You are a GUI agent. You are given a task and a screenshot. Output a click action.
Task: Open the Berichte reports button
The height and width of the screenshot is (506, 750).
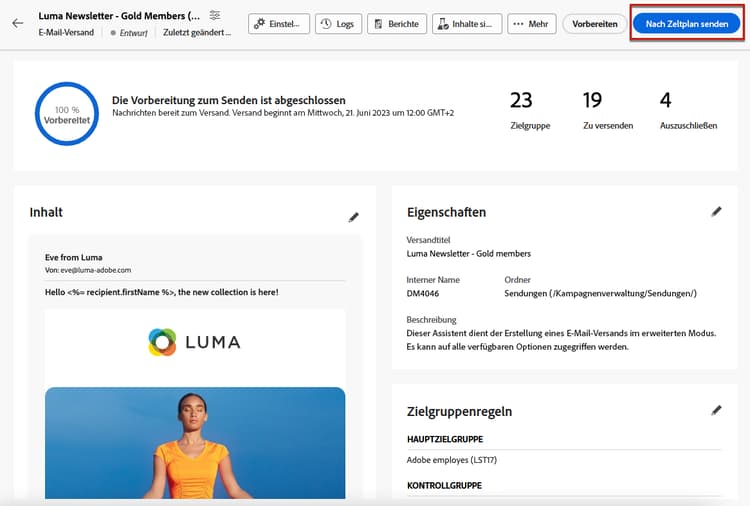coord(397,24)
